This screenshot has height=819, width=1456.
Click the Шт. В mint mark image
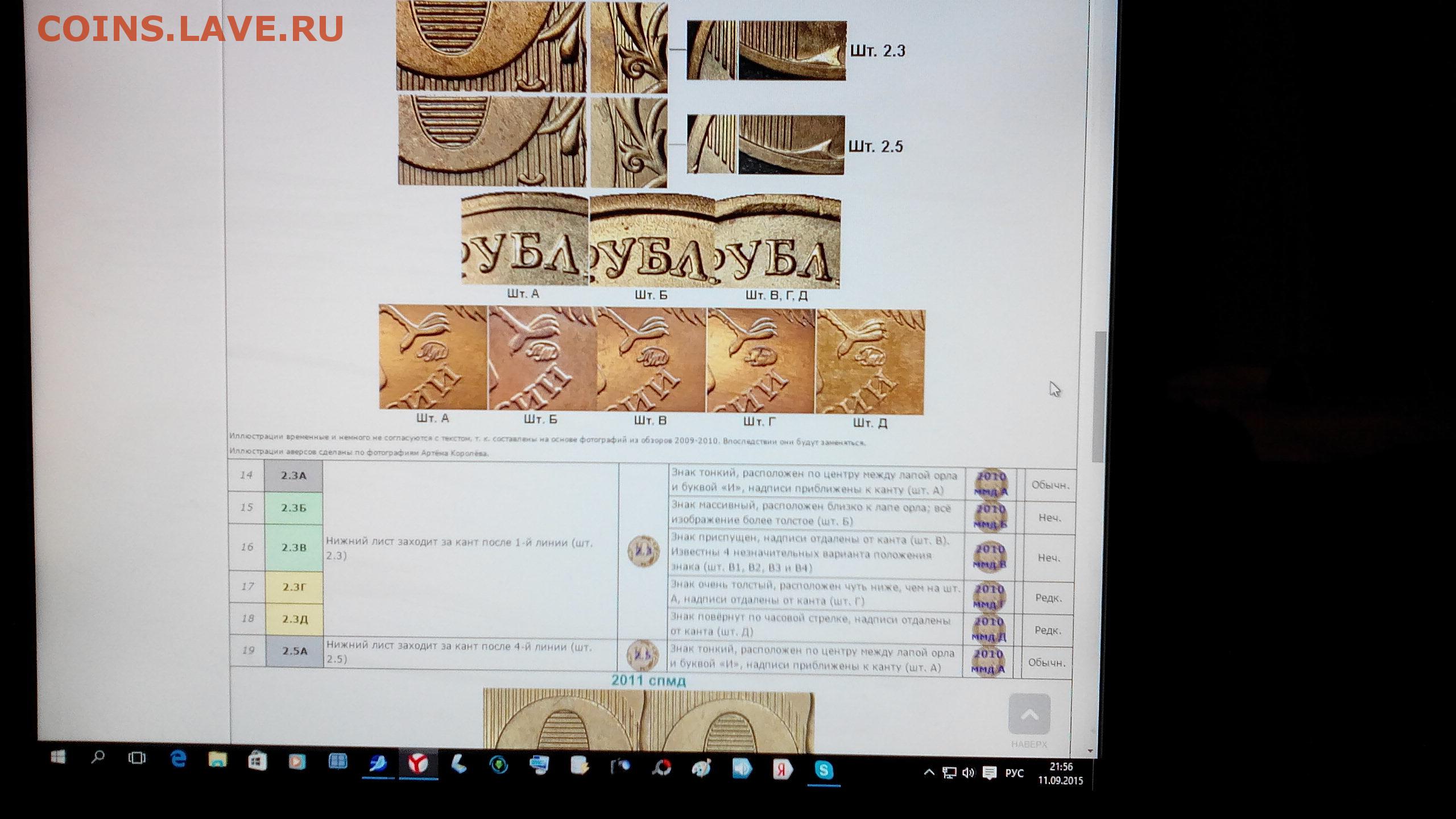point(651,359)
